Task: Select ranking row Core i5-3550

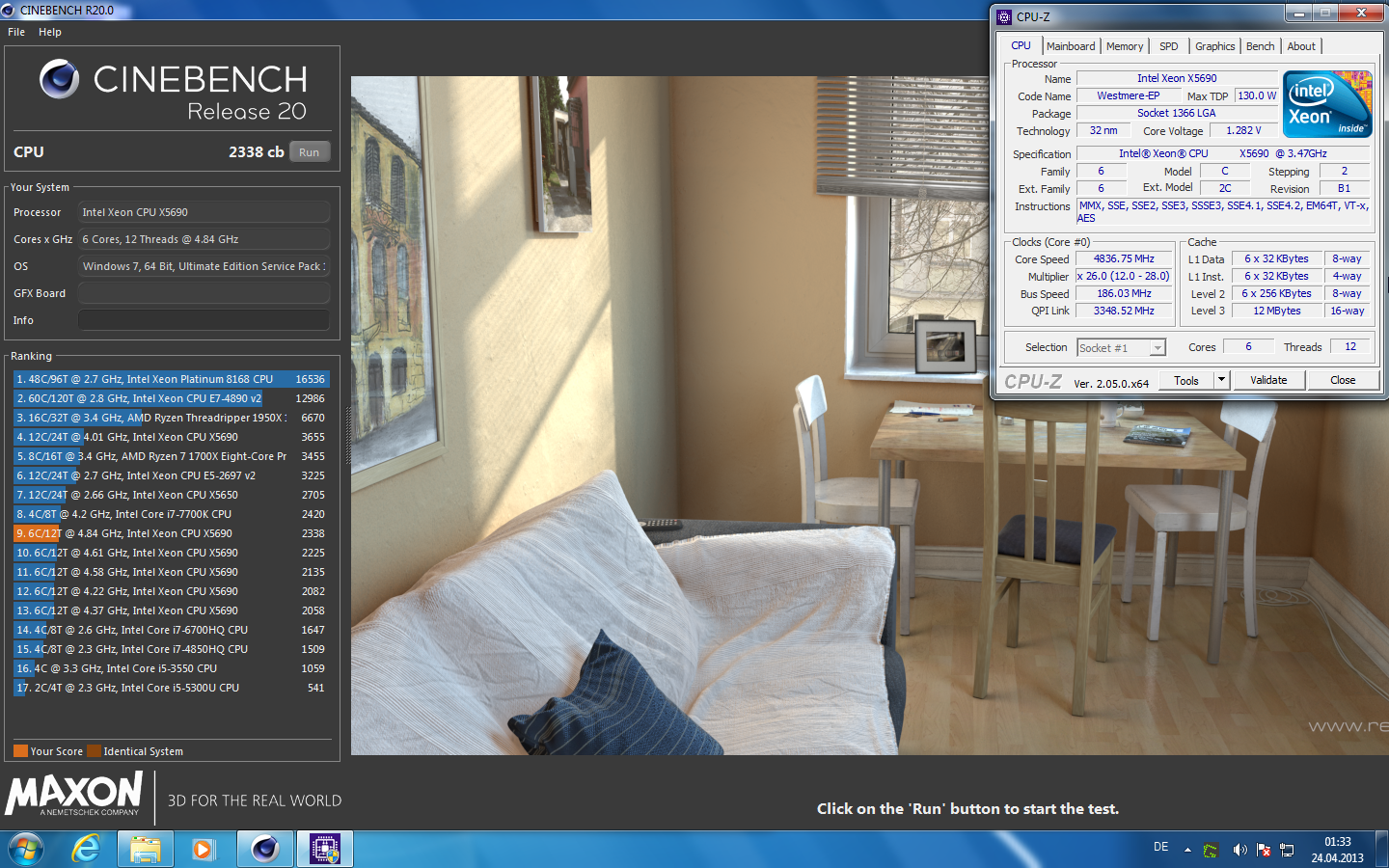Action: coord(171,668)
